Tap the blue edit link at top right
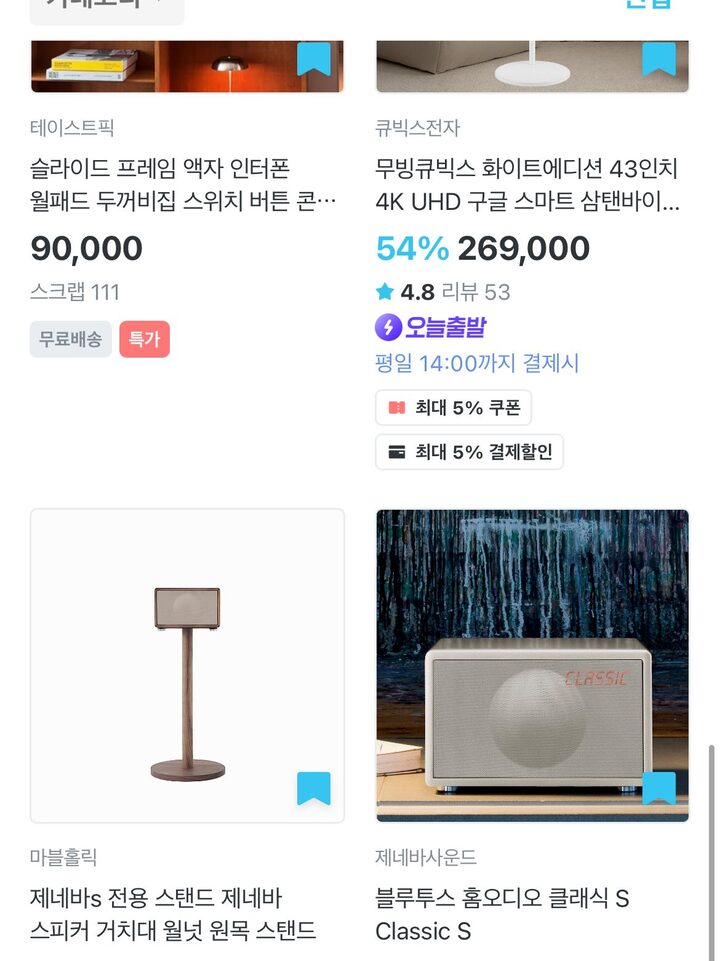Screen dimensions: 720x961 pos(648,5)
